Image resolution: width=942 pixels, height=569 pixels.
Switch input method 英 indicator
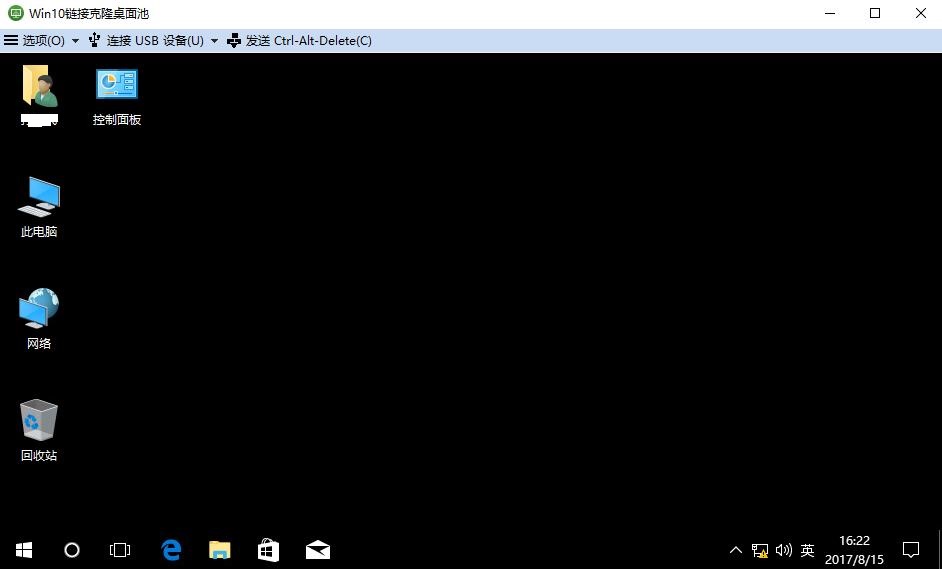[x=807, y=550]
